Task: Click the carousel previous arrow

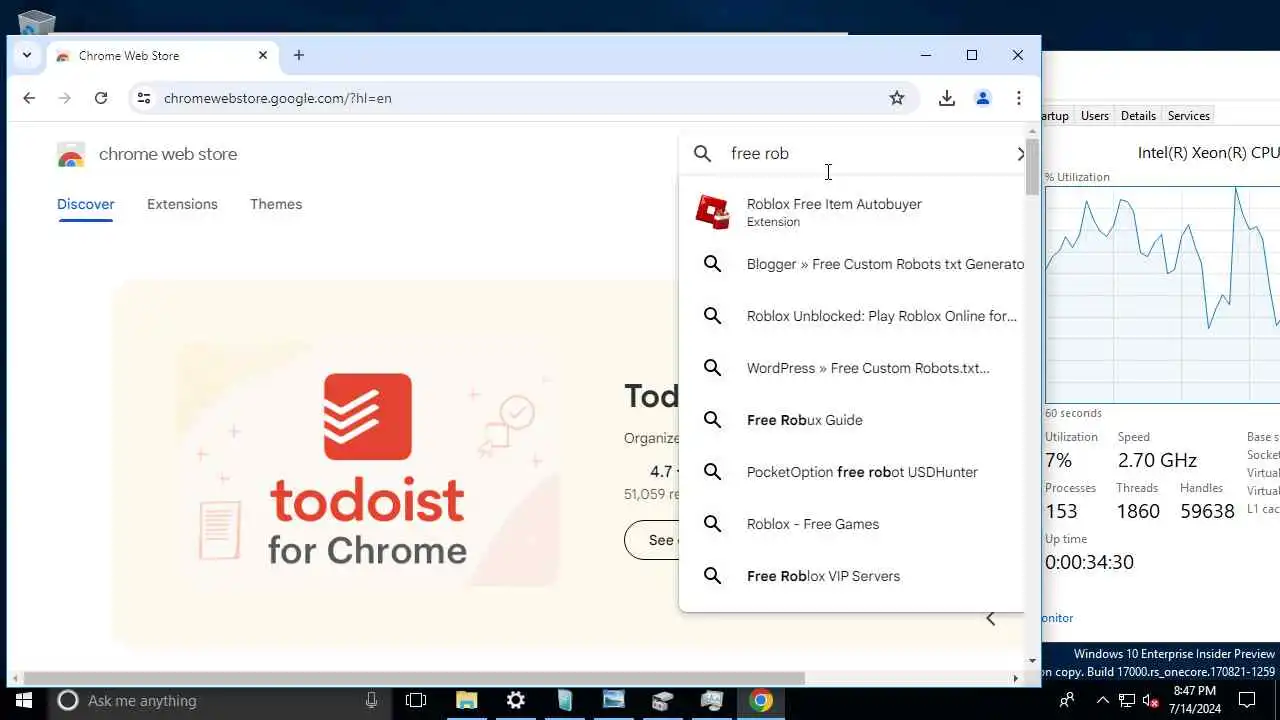Action: 991,619
